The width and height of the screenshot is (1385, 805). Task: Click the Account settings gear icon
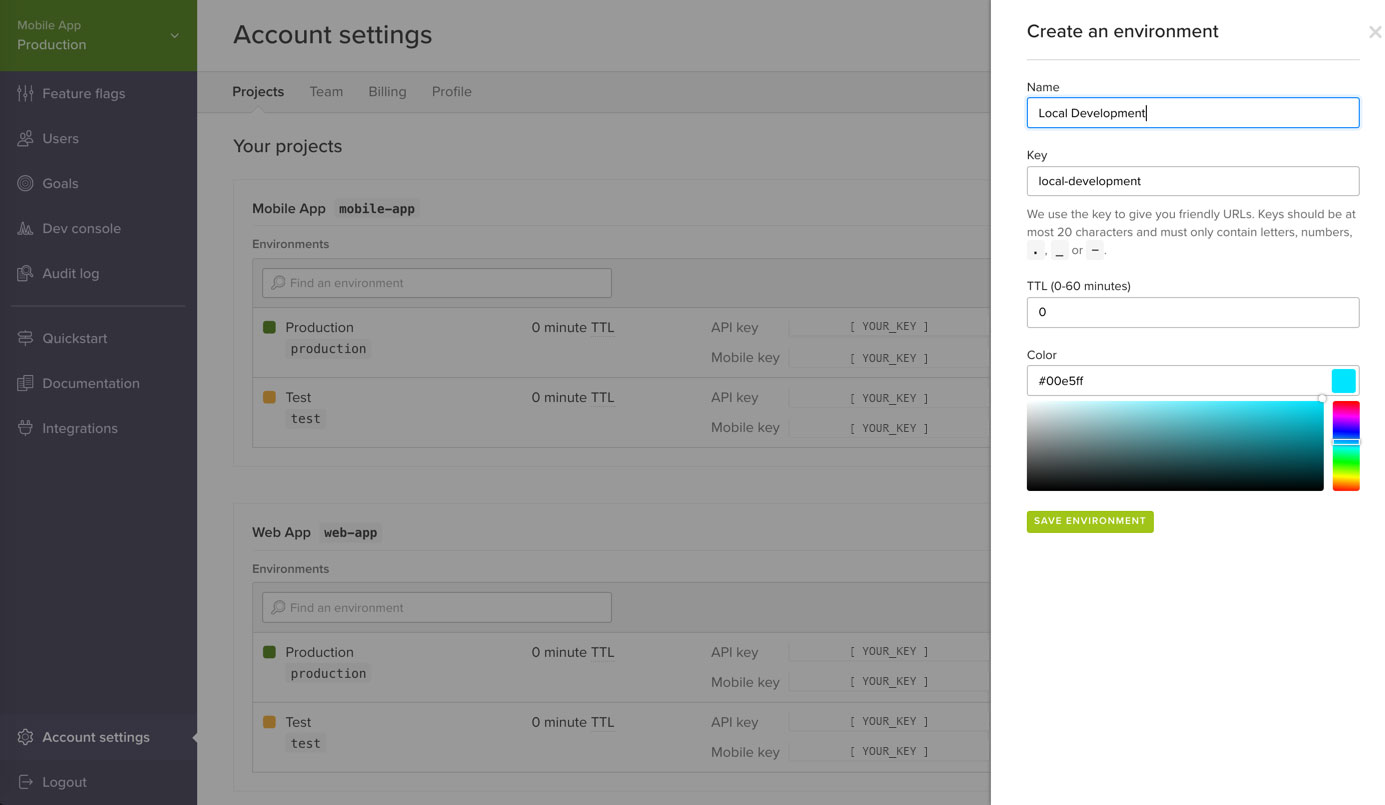[24, 736]
